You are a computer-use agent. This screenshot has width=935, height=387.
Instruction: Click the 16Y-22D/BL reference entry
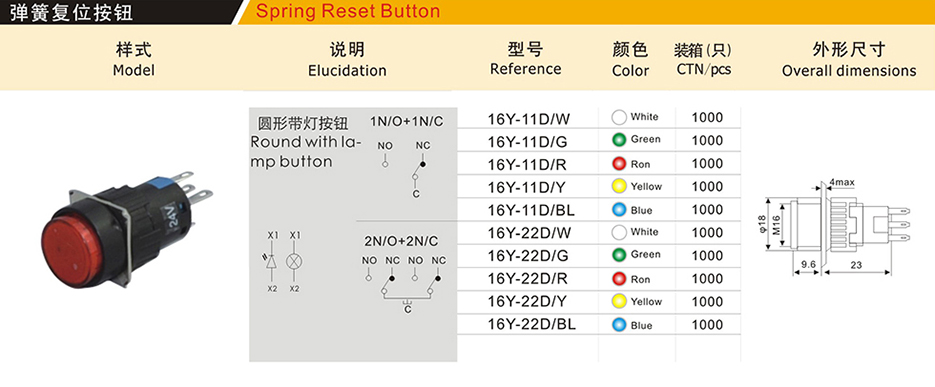[532, 324]
